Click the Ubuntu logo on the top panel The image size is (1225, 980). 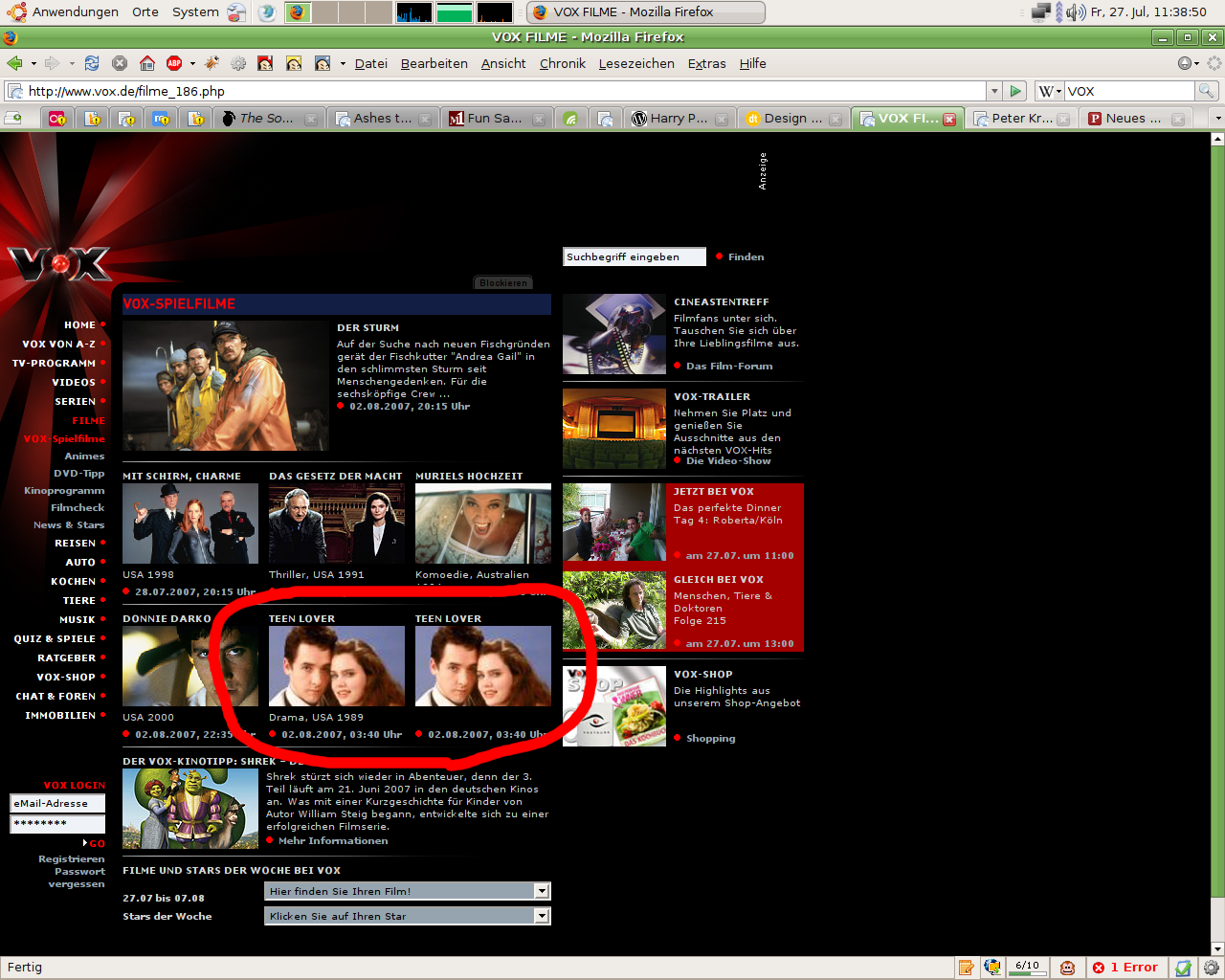click(x=16, y=11)
